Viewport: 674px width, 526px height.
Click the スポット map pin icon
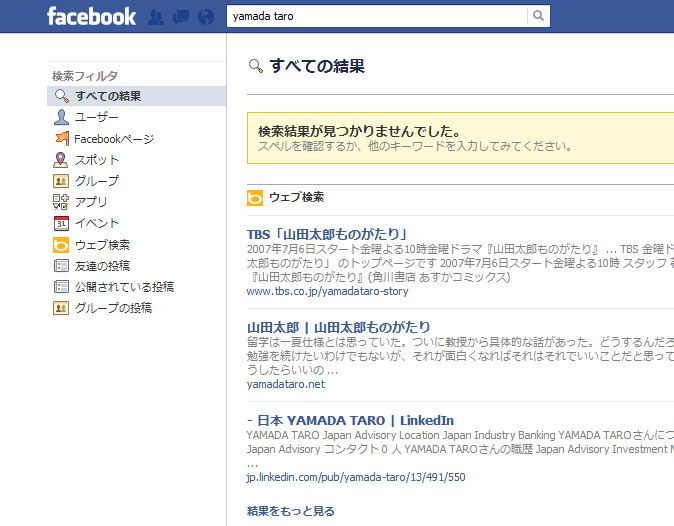coord(61,160)
